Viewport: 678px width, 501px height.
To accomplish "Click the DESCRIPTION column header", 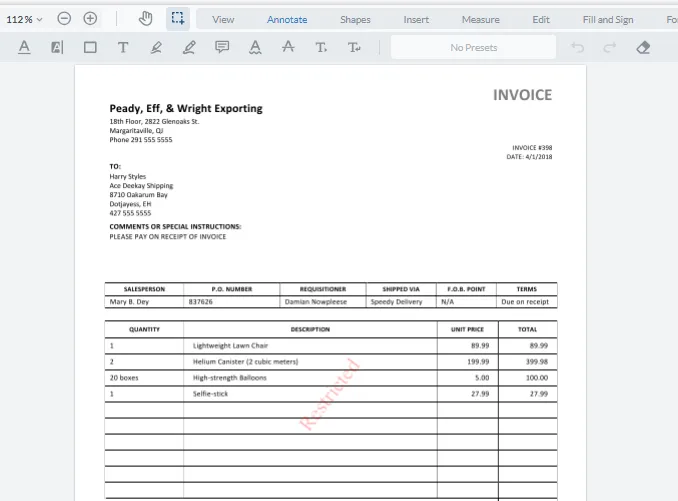I will (x=310, y=329).
